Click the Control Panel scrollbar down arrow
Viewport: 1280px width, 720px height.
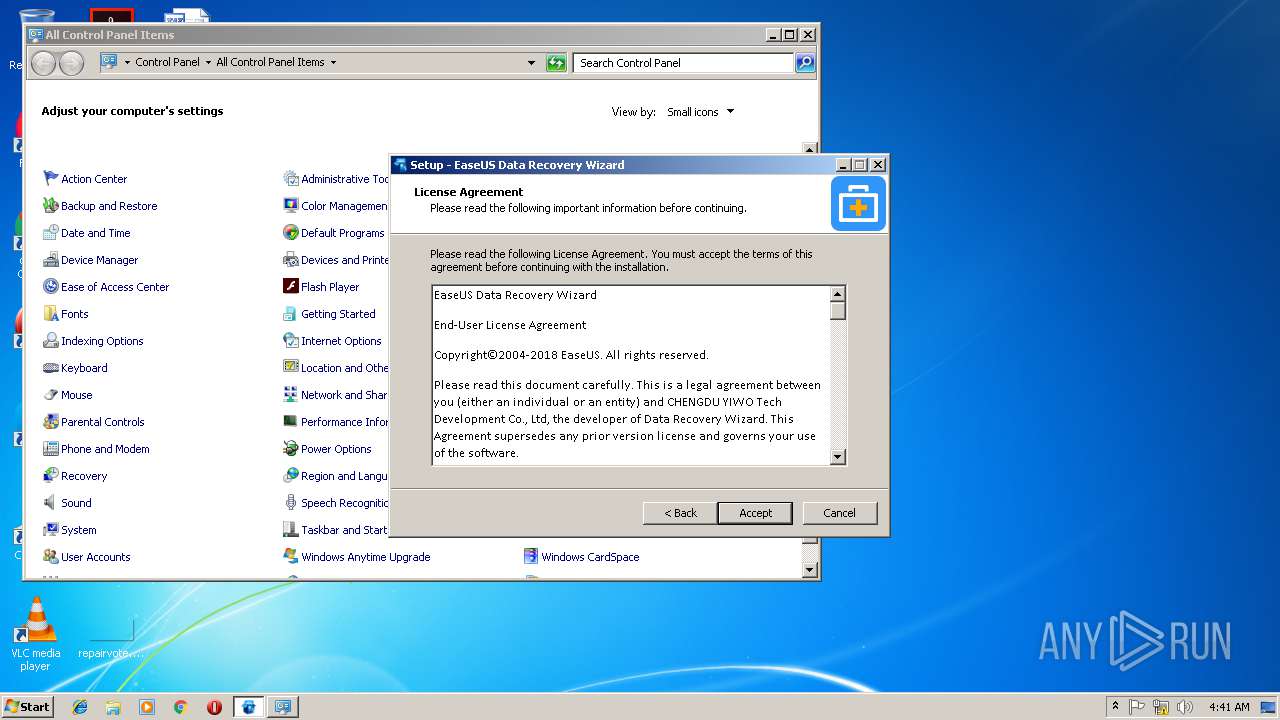pyautogui.click(x=810, y=570)
